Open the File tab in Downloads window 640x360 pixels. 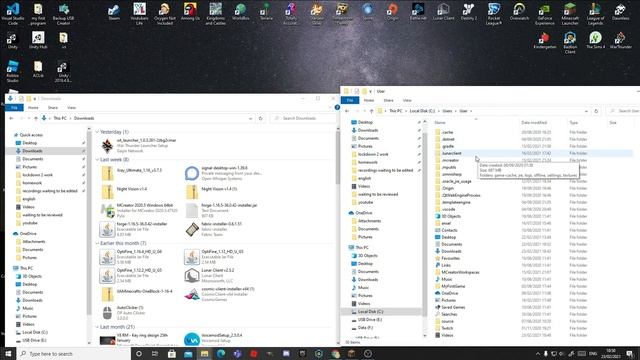pyautogui.click(x=14, y=107)
